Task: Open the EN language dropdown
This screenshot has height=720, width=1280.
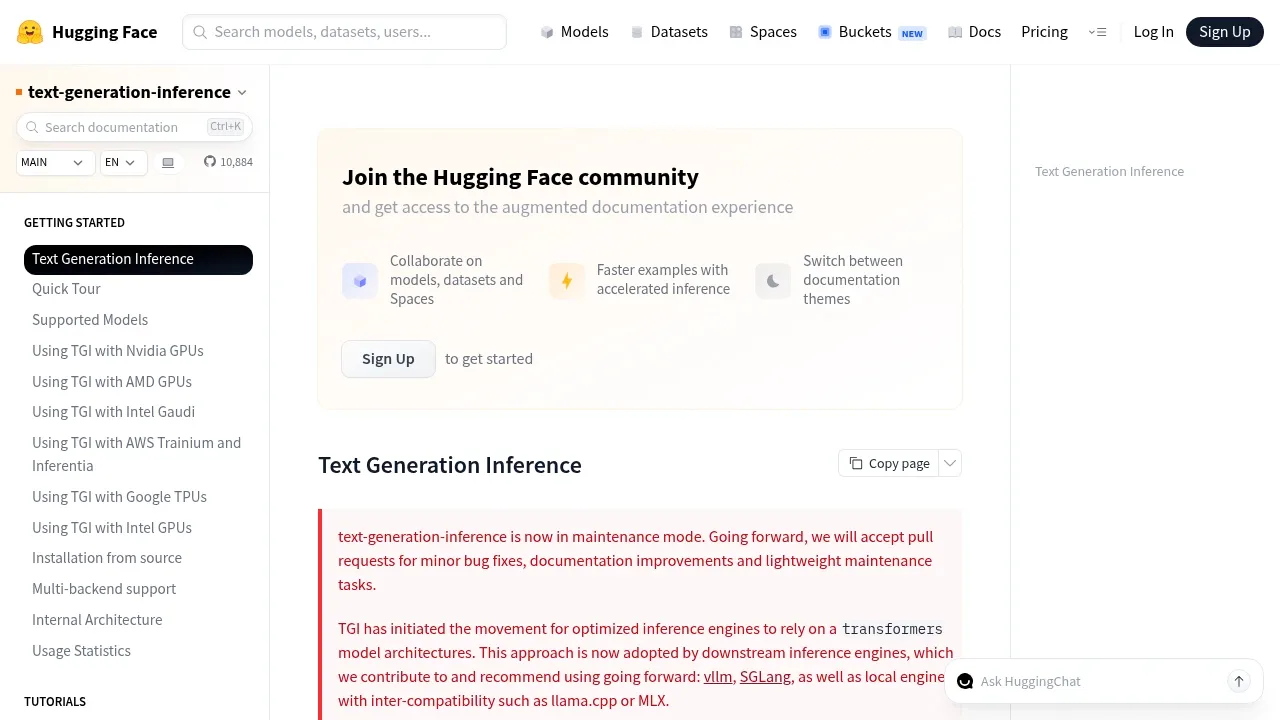Action: 123,162
